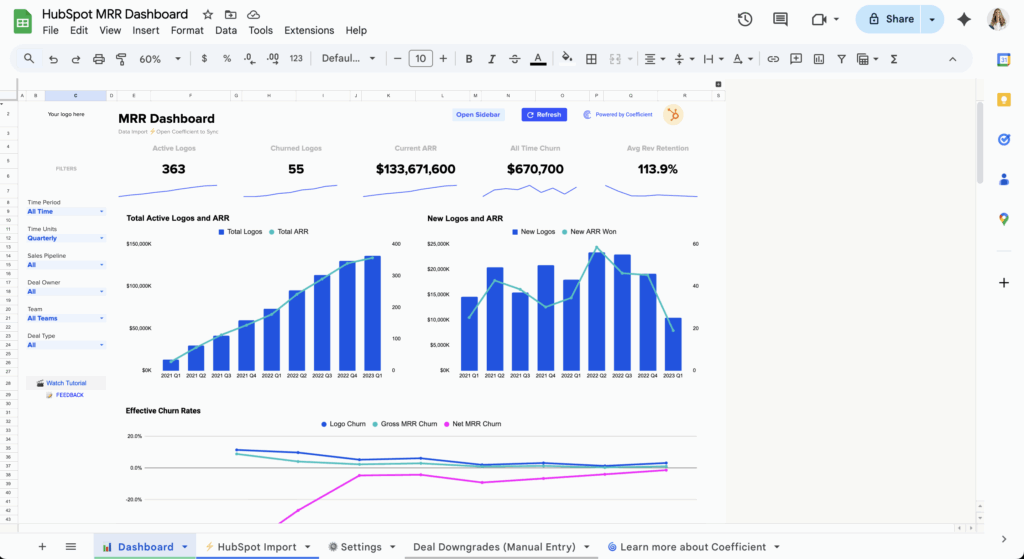The width and height of the screenshot is (1024, 559).
Task: Star the HubSpot MRR Dashboard document
Action: click(208, 14)
